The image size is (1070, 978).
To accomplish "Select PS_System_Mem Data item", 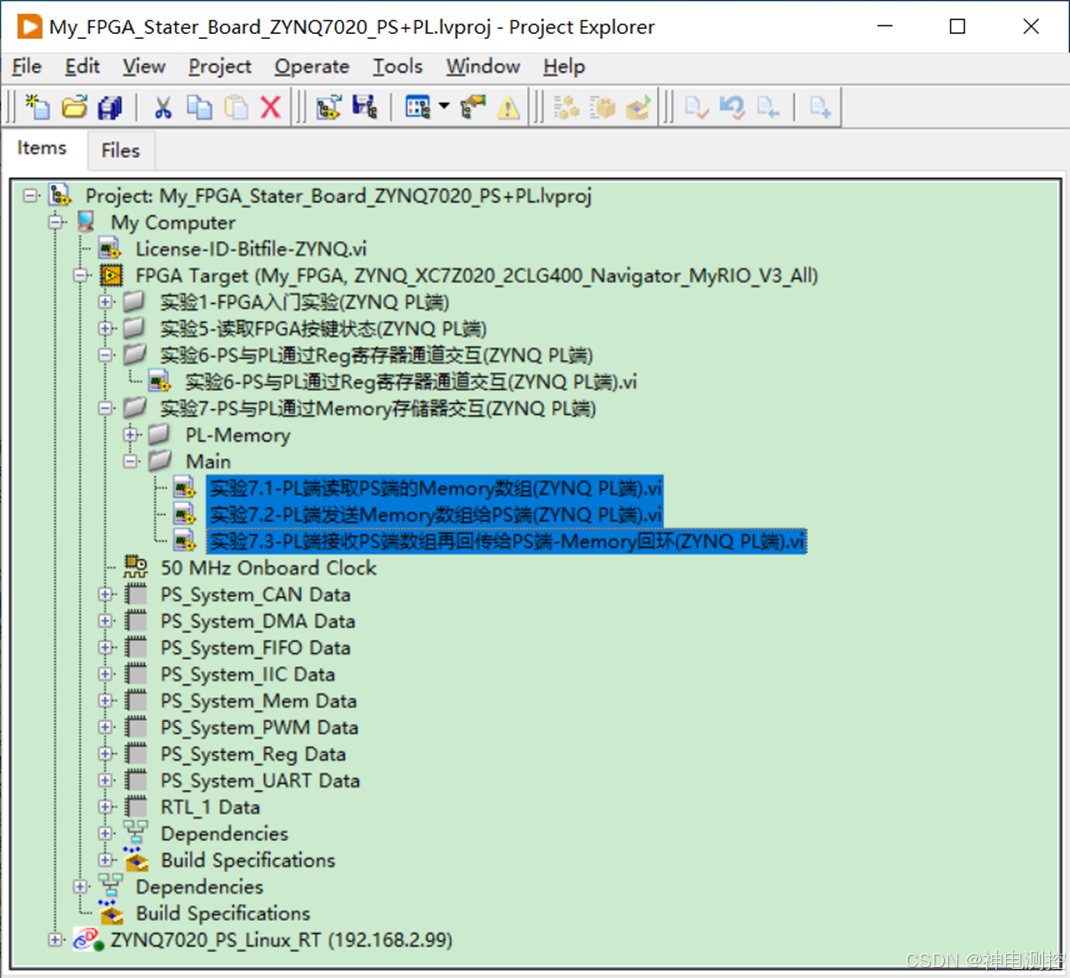I will click(259, 701).
